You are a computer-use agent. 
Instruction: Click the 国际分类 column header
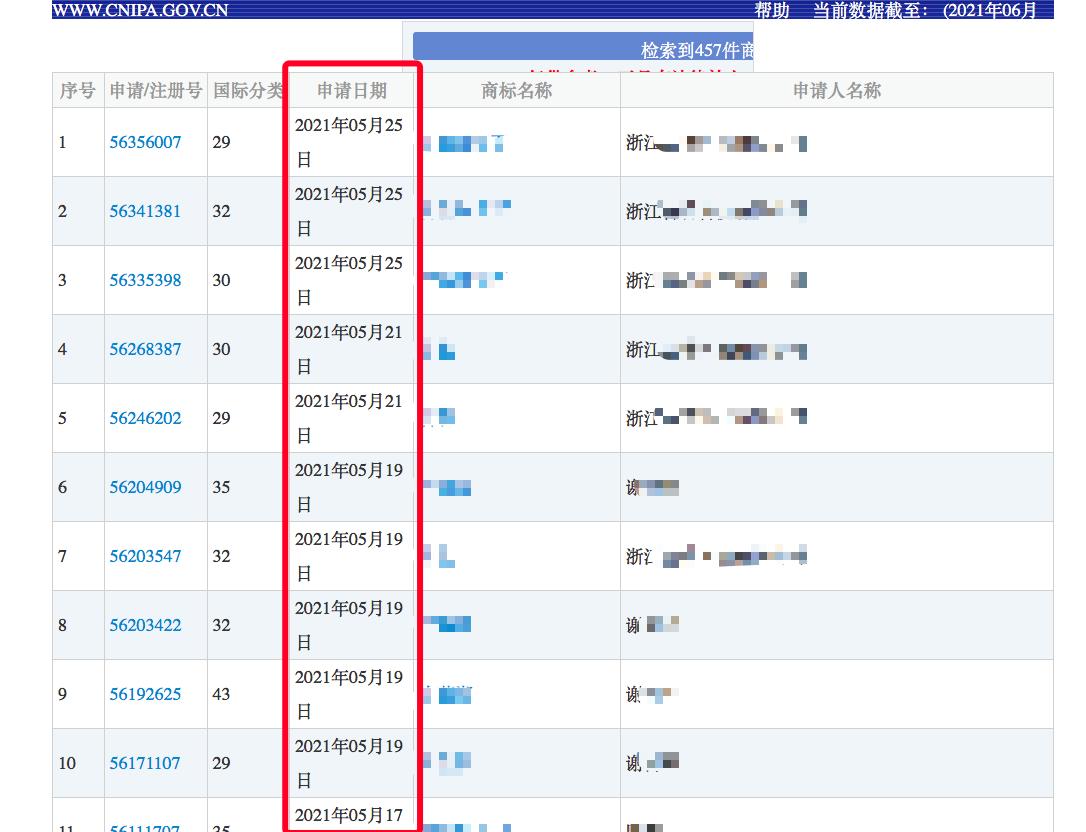(248, 91)
